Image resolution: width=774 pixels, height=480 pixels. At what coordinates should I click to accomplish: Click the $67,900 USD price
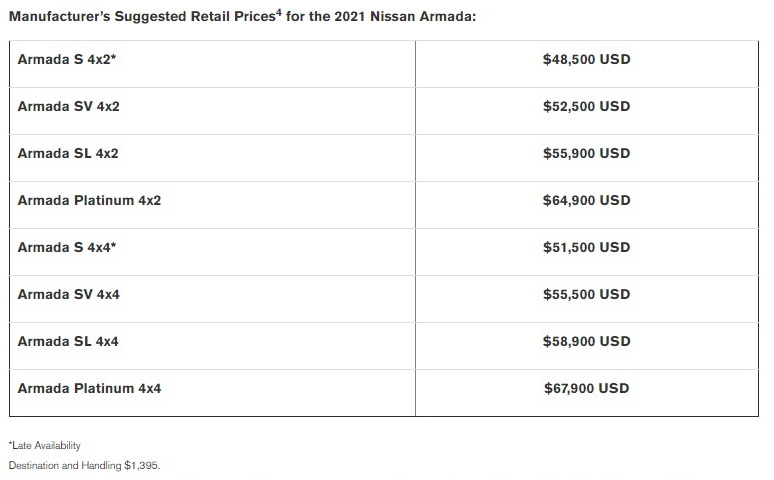click(x=586, y=388)
